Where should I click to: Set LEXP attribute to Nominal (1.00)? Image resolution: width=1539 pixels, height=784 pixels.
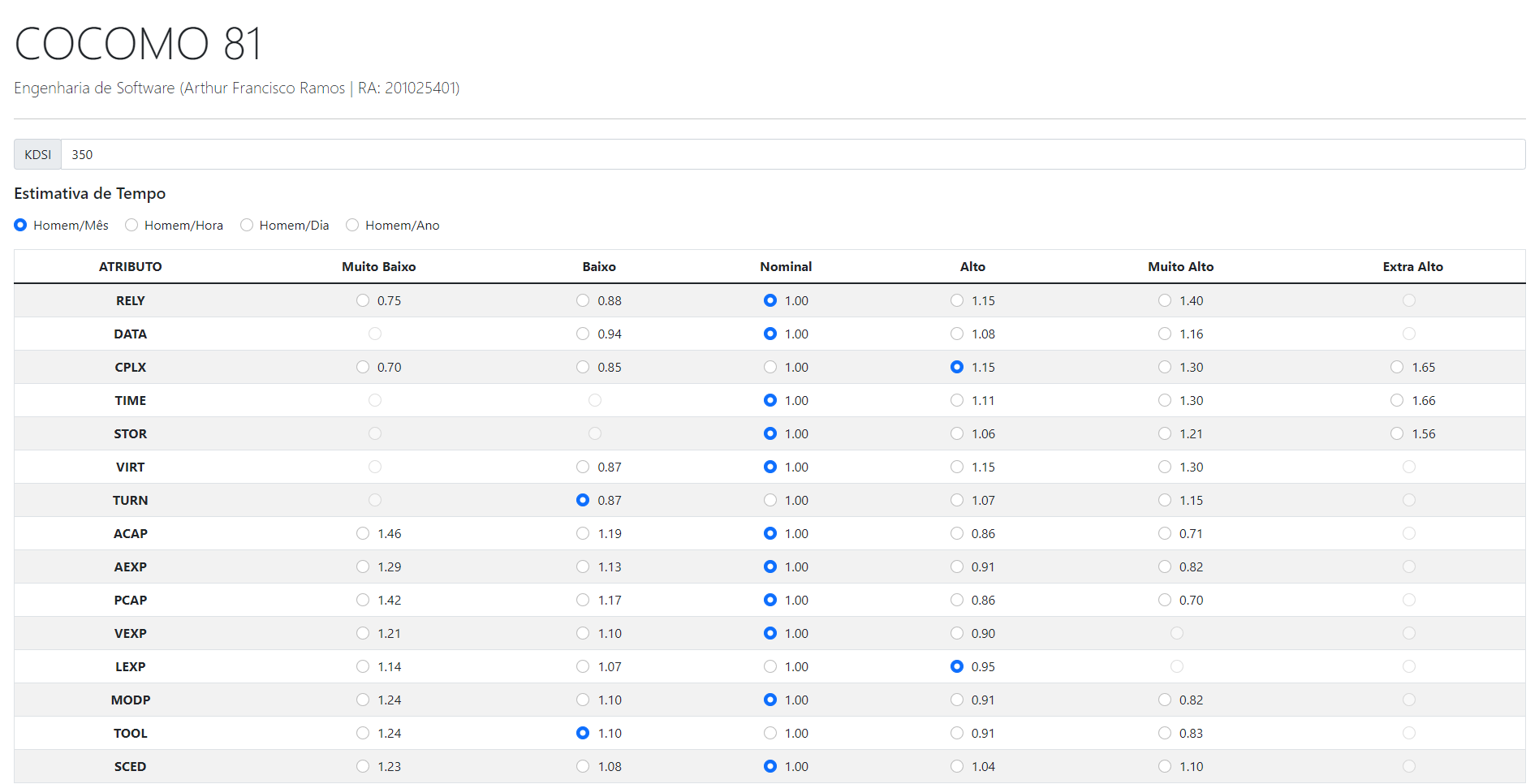tap(769, 666)
